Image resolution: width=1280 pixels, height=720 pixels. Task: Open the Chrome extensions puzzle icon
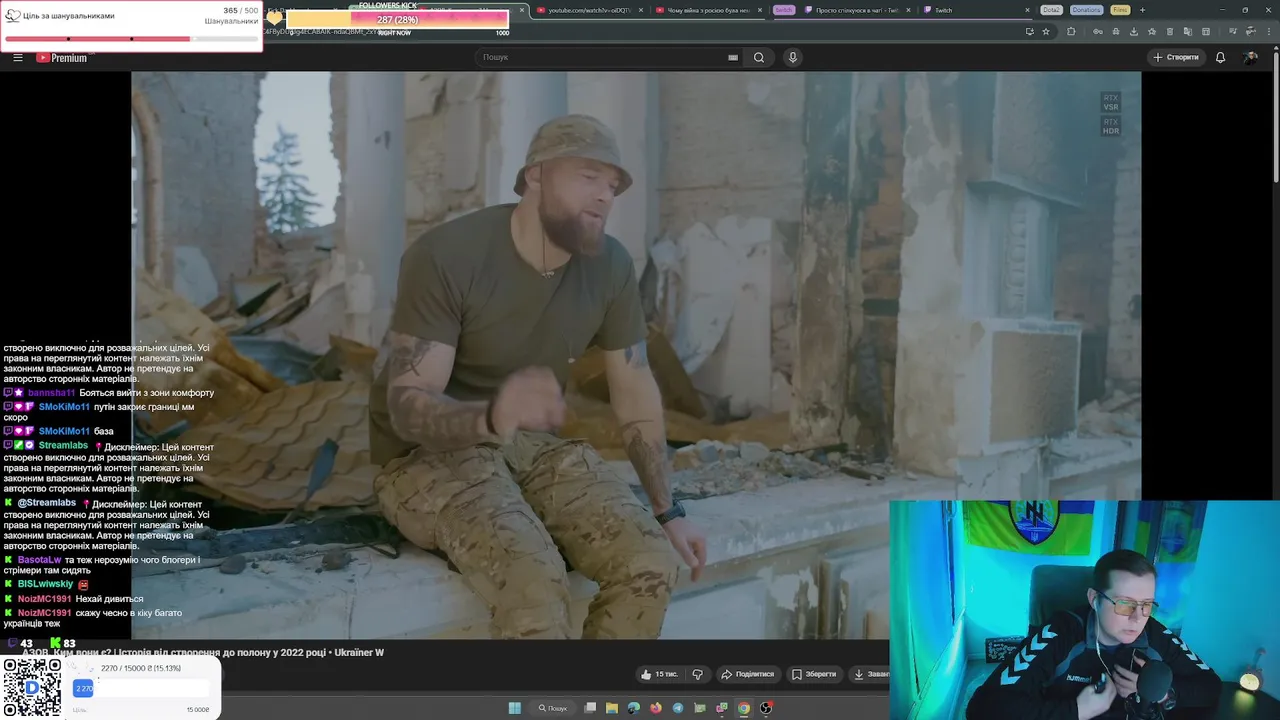[x=1071, y=32]
